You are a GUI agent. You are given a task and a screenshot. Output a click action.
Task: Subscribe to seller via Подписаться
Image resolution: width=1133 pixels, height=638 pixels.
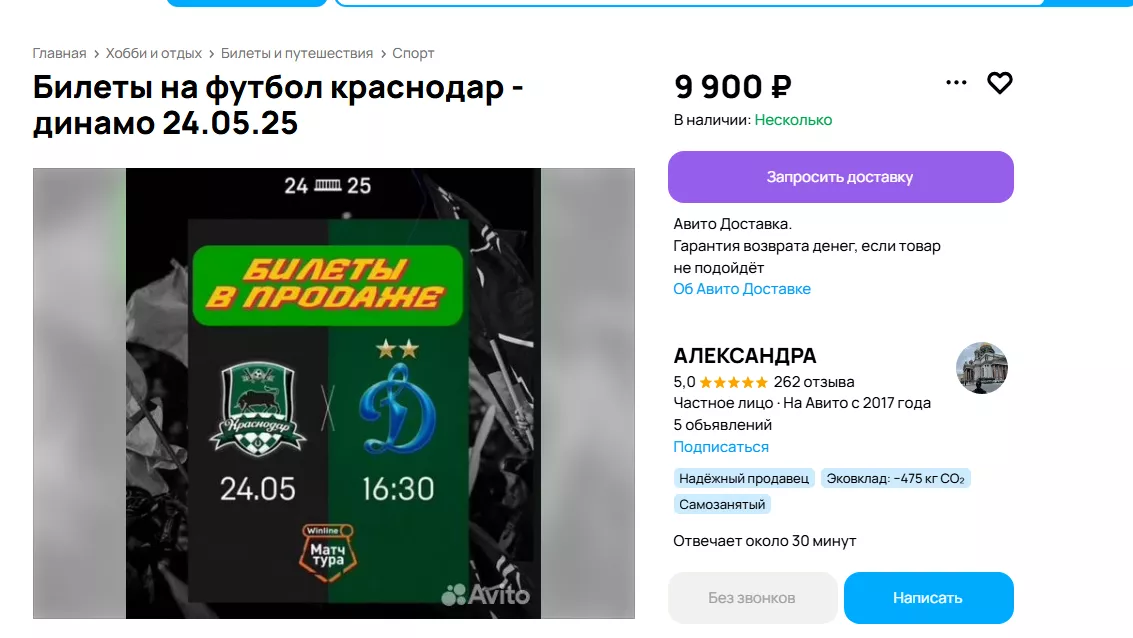pos(721,447)
